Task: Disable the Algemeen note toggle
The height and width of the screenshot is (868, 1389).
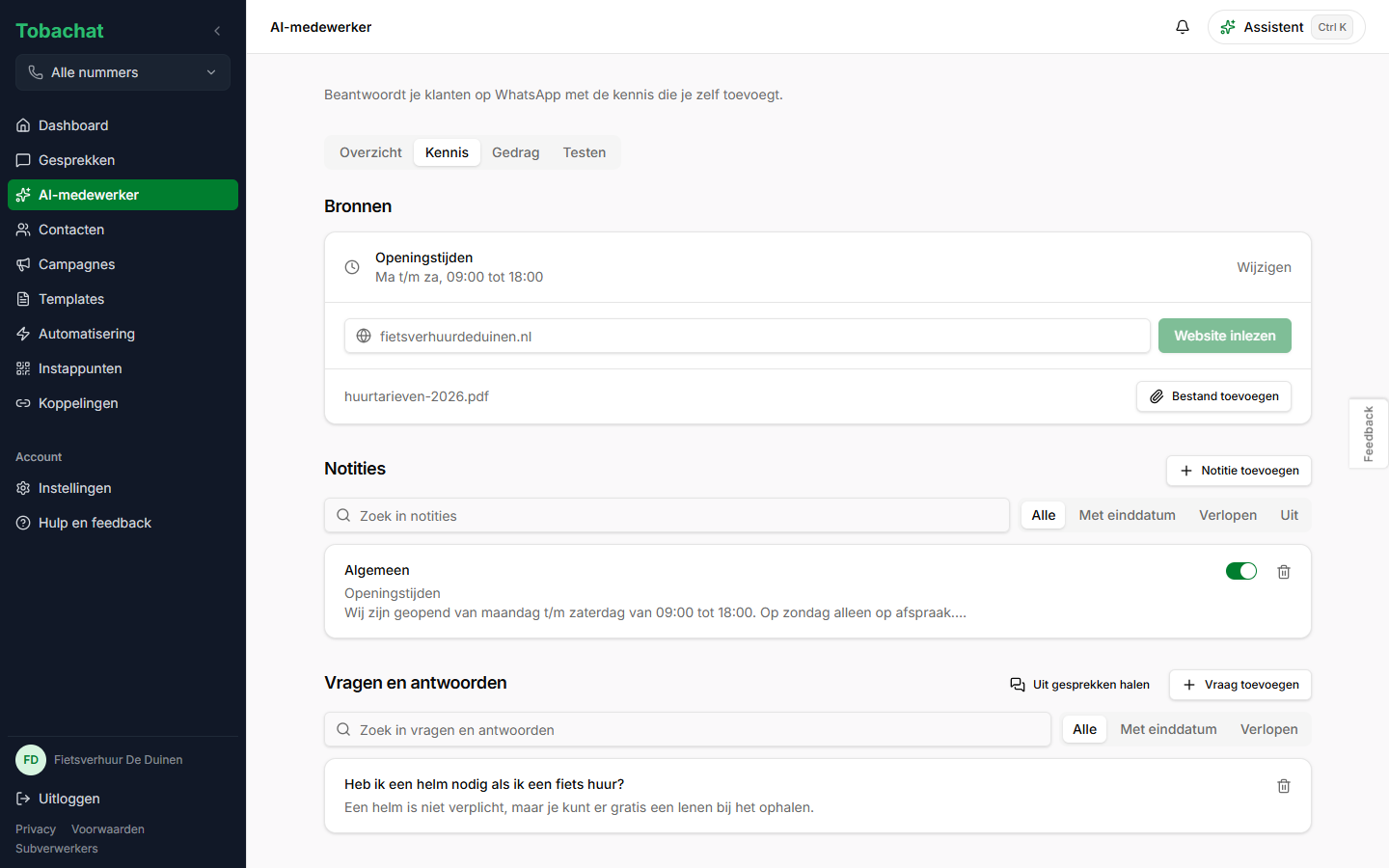Action: [1241, 571]
